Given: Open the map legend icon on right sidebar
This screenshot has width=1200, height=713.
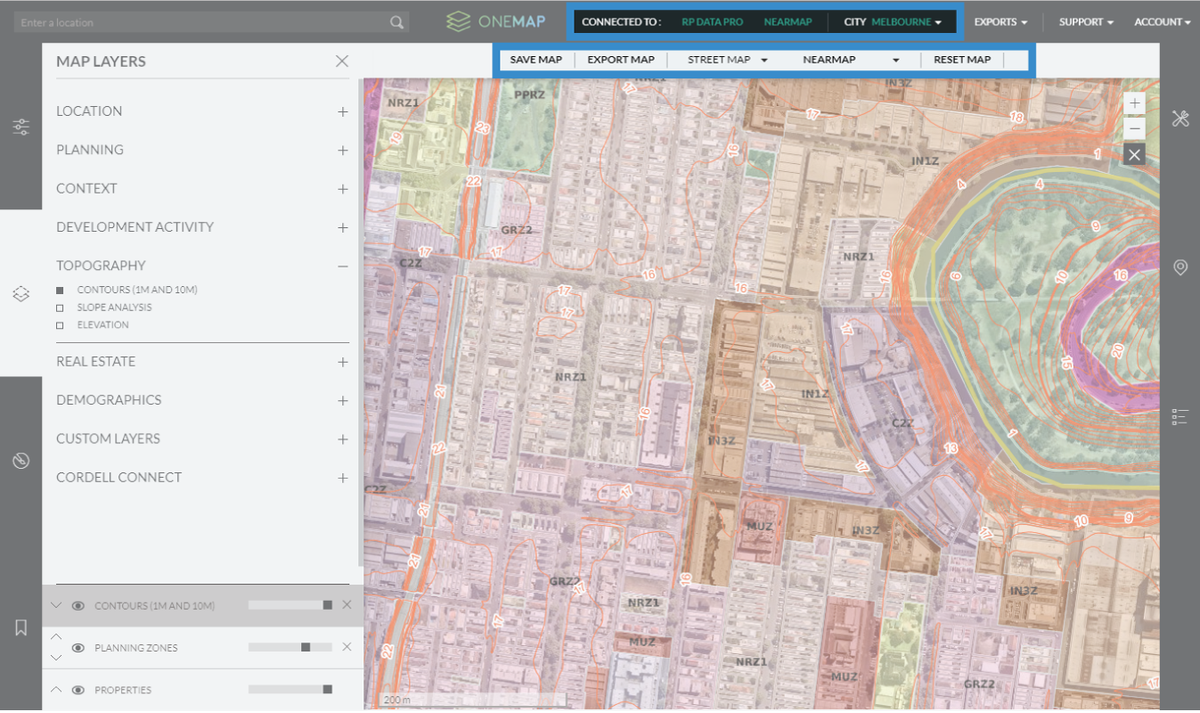Looking at the screenshot, I should coord(1179,416).
